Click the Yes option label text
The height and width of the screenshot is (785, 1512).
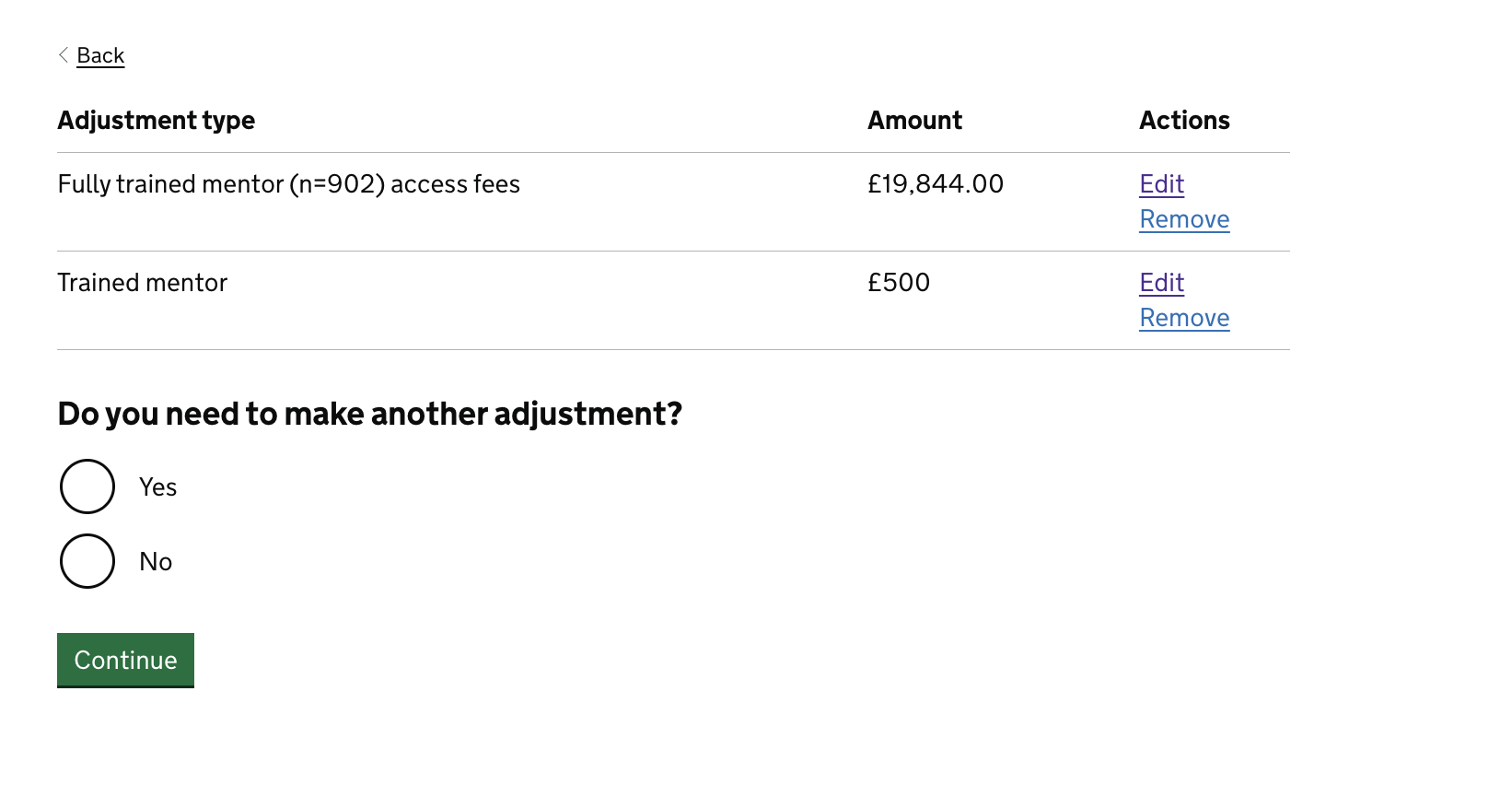tap(157, 486)
